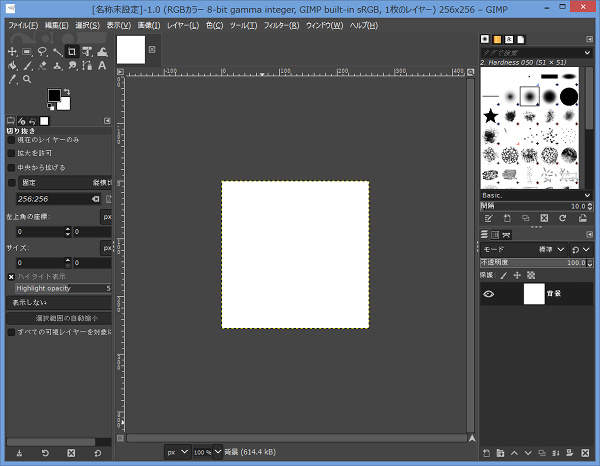Viewport: 600px width, 466px height.
Task: Open the layer mode 標準 dropdown
Action: 548,249
